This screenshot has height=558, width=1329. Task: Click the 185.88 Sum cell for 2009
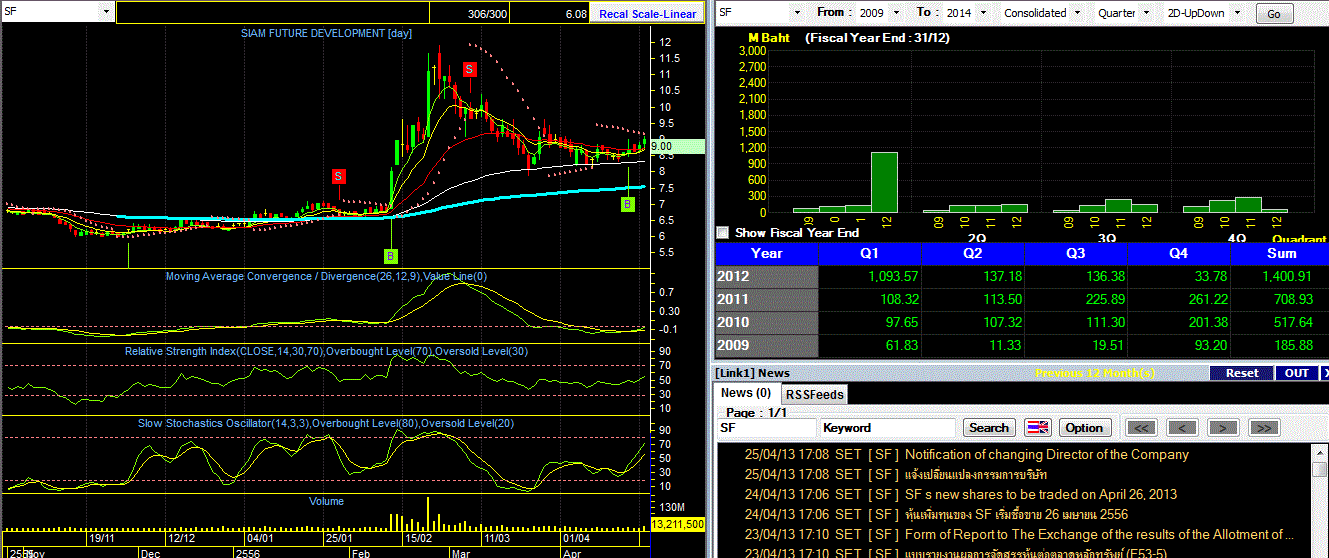point(1280,345)
